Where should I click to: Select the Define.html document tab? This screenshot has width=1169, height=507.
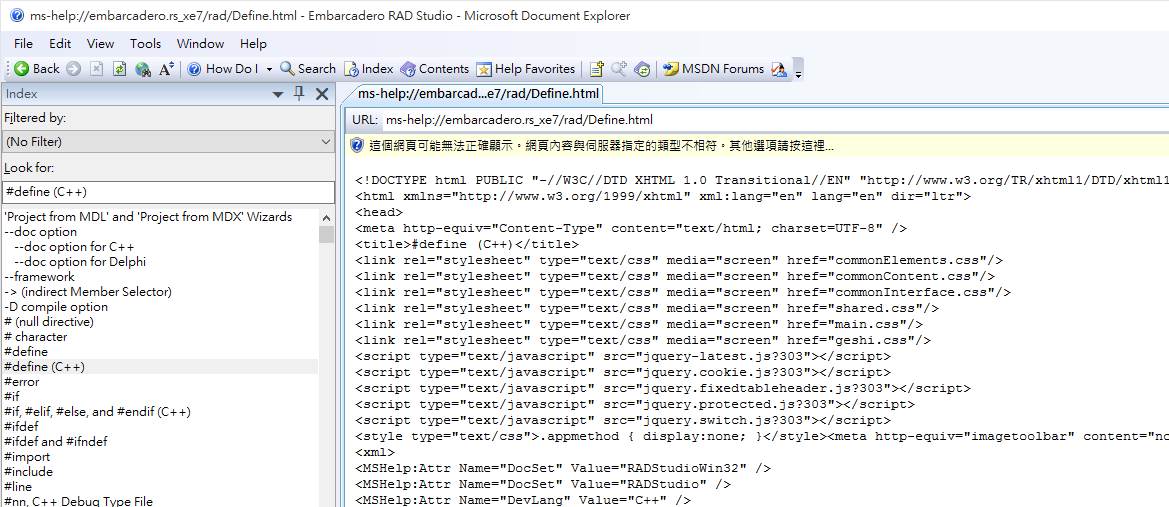click(478, 93)
